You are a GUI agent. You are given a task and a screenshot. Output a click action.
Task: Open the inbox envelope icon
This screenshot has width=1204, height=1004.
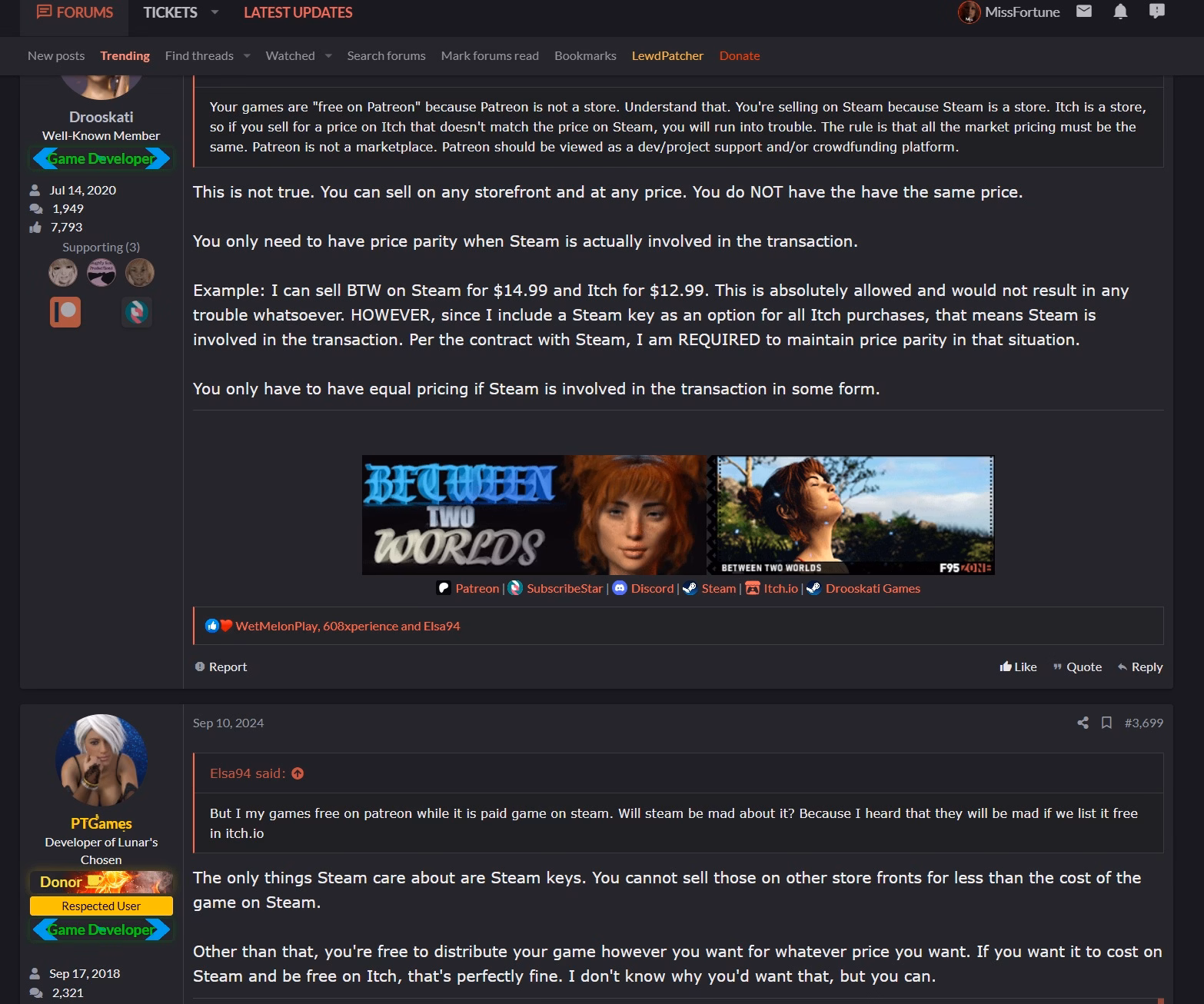1084,11
